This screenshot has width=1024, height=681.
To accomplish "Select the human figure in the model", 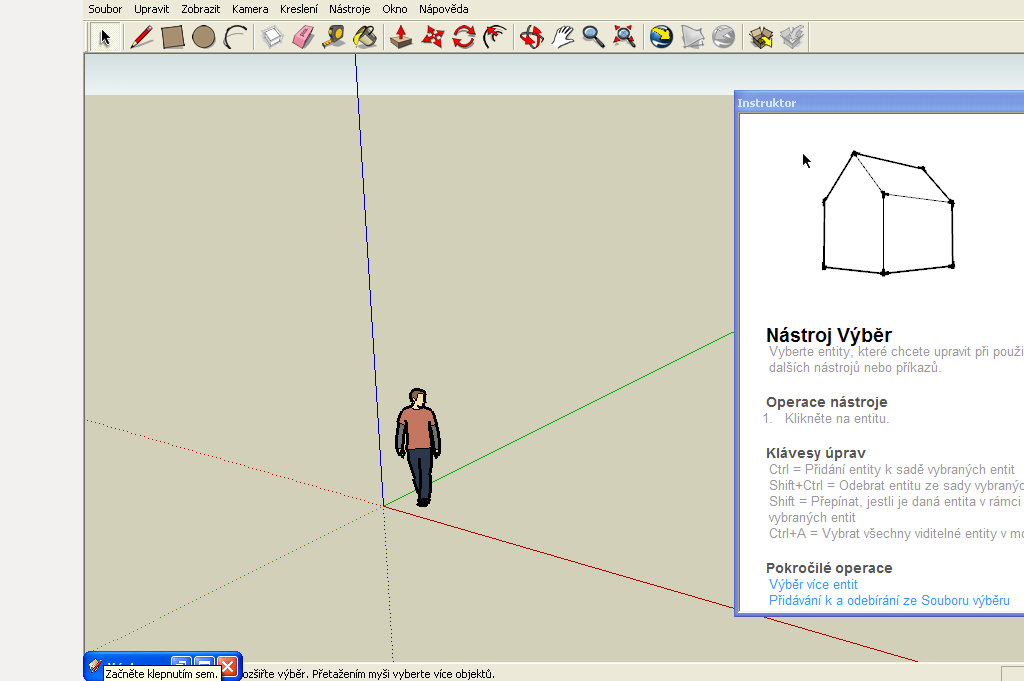I will pos(418,447).
